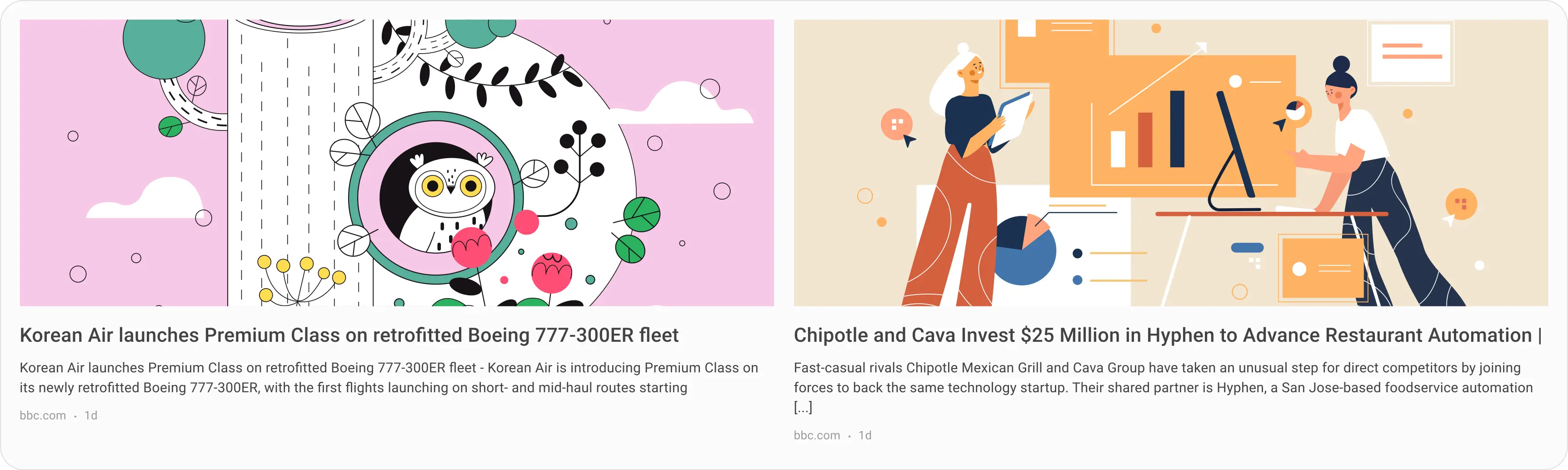Click the orange chat bubble near white-haired woman
Screen dimensions: 1568x470
click(x=897, y=125)
